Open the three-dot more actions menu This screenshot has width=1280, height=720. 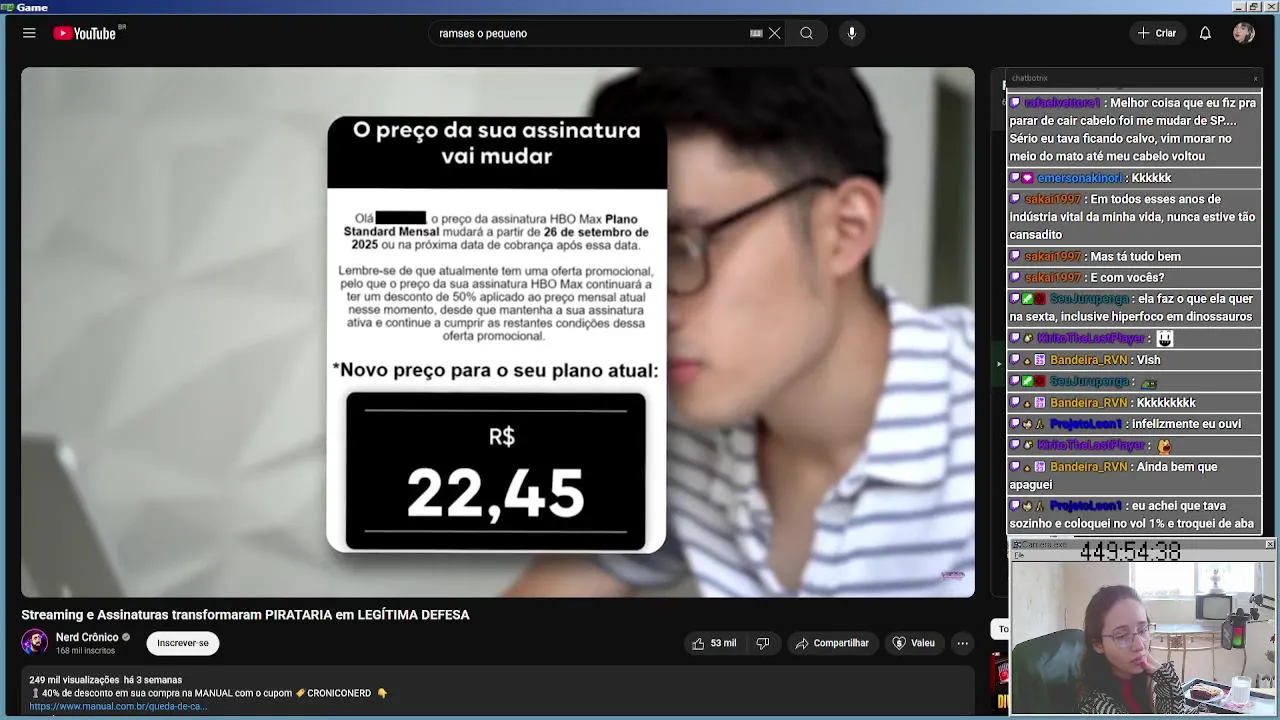962,643
